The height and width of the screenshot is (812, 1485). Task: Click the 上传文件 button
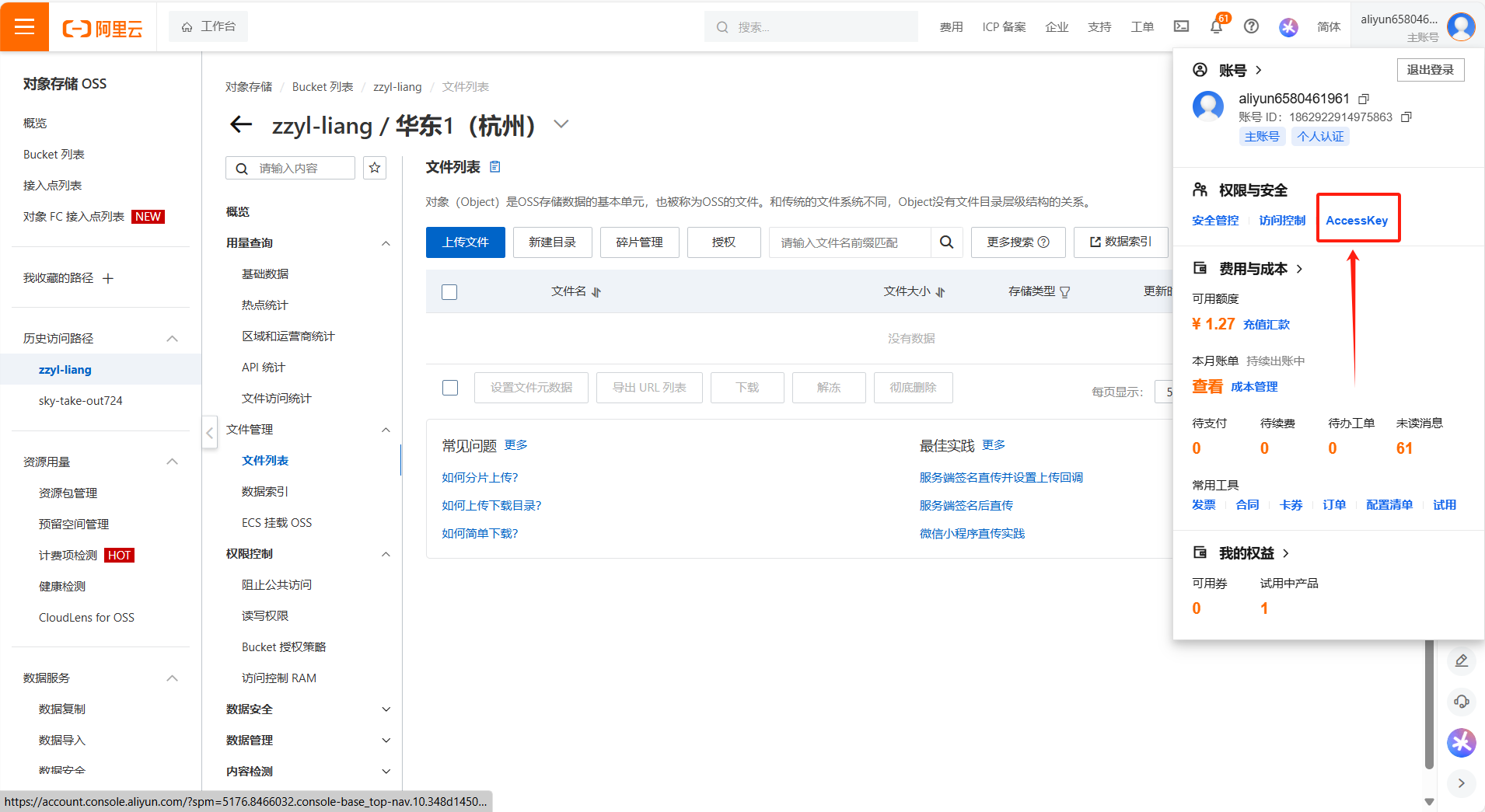tap(466, 242)
